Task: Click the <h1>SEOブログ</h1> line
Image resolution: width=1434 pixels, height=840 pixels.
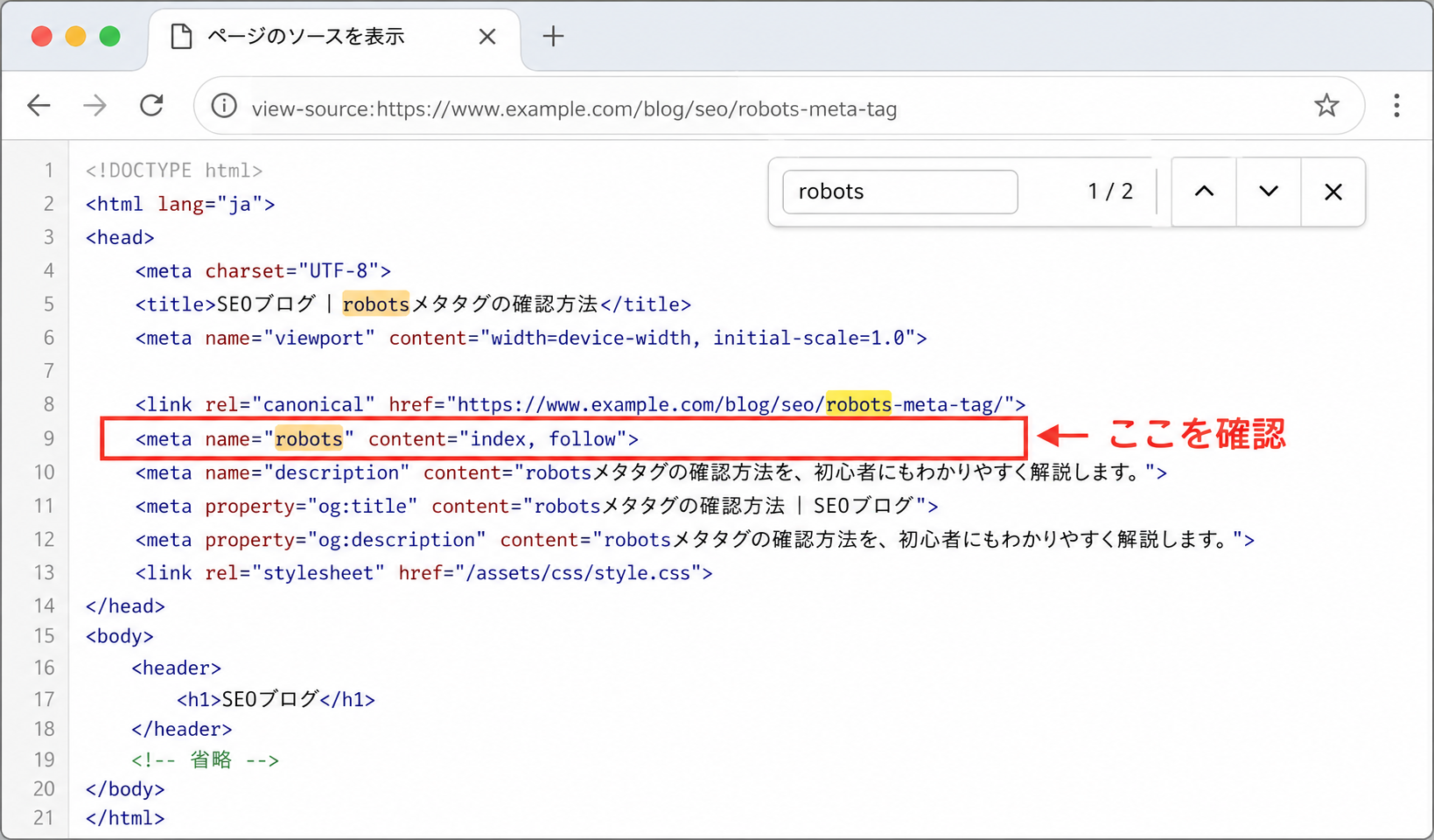Action: [276, 699]
